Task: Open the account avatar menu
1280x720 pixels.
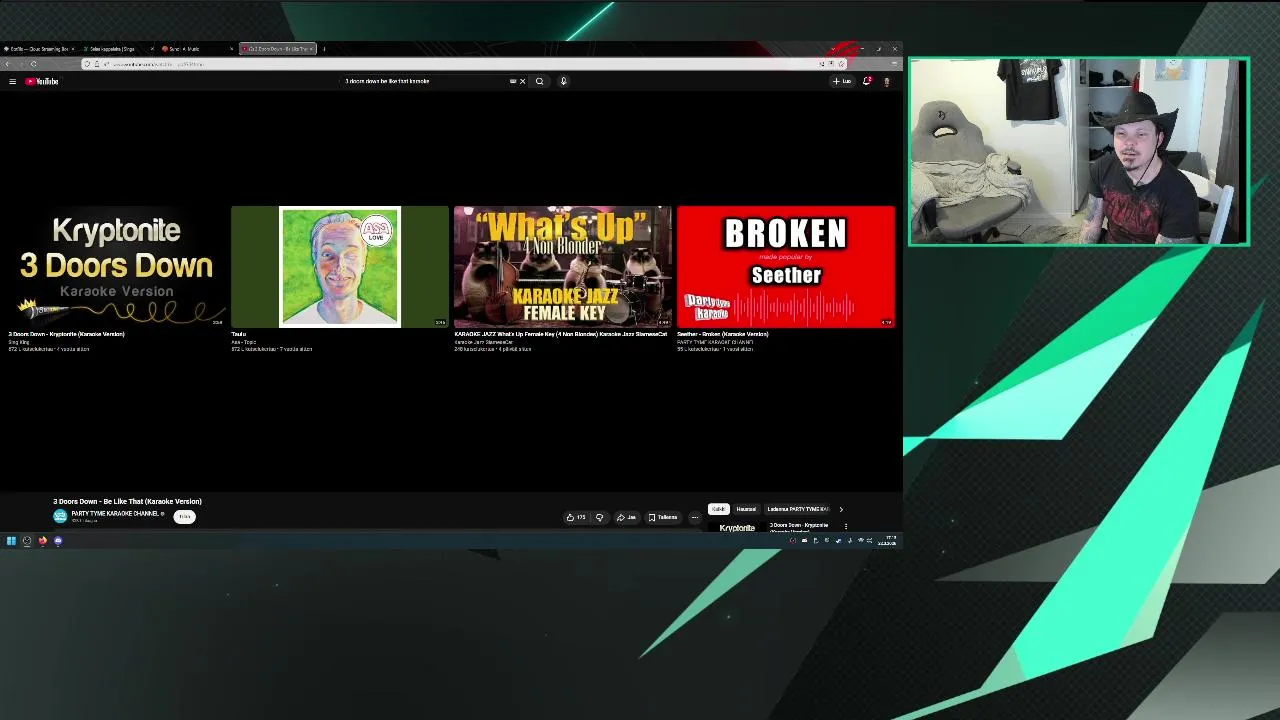Action: (886, 81)
